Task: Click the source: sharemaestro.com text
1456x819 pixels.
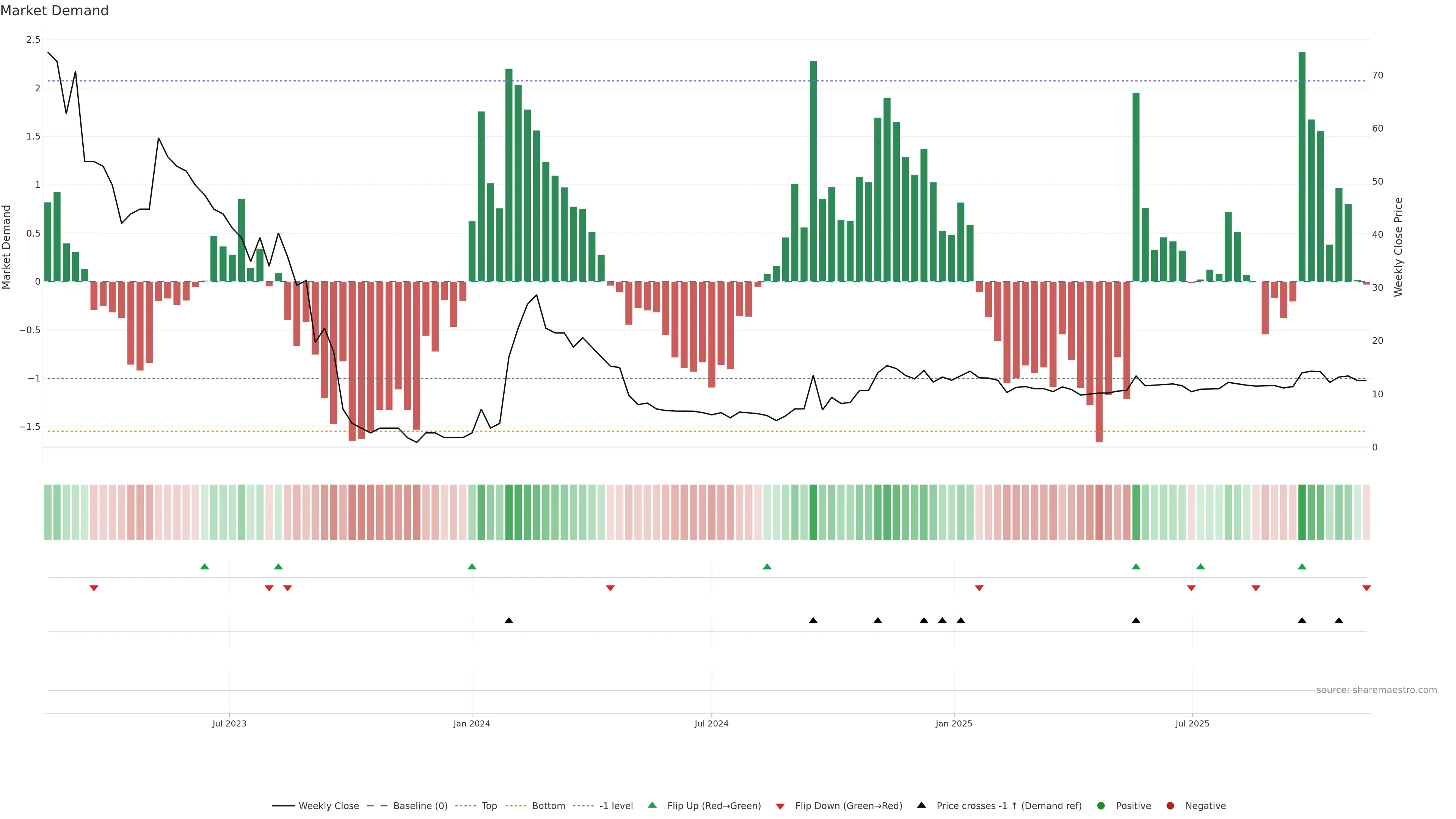Action: [x=1376, y=690]
